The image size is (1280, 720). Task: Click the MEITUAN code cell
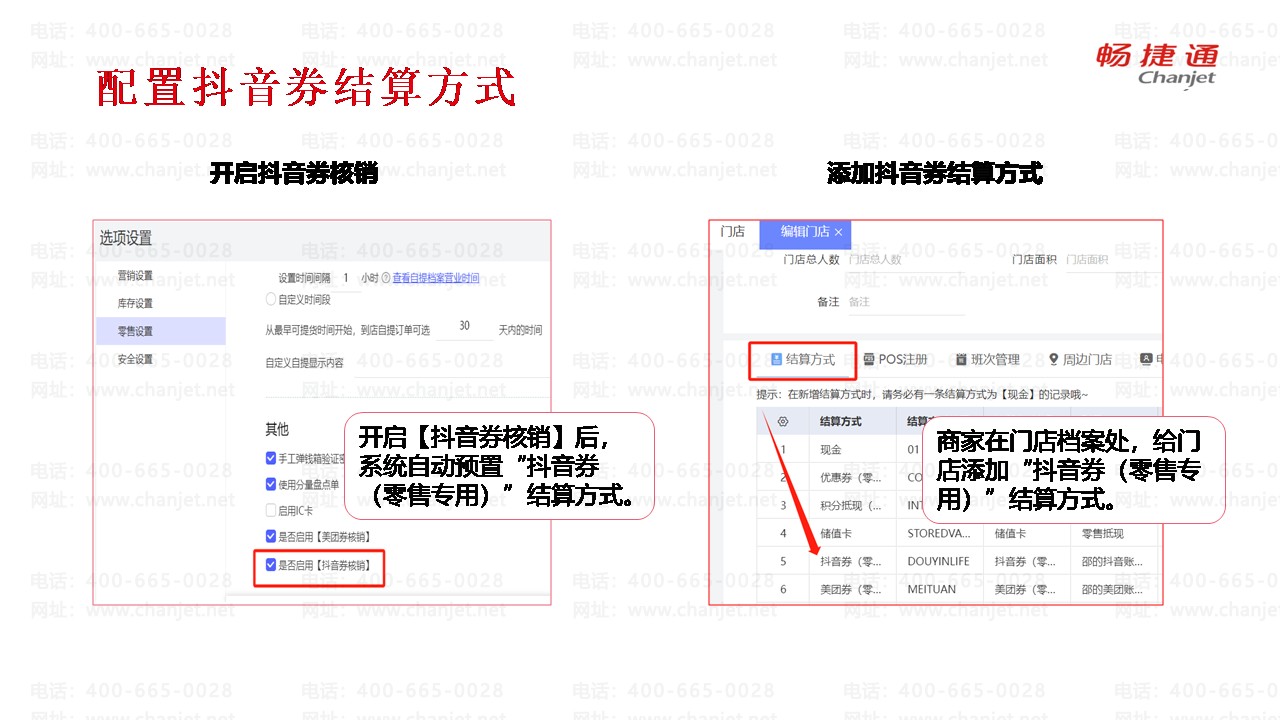pyautogui.click(x=940, y=590)
